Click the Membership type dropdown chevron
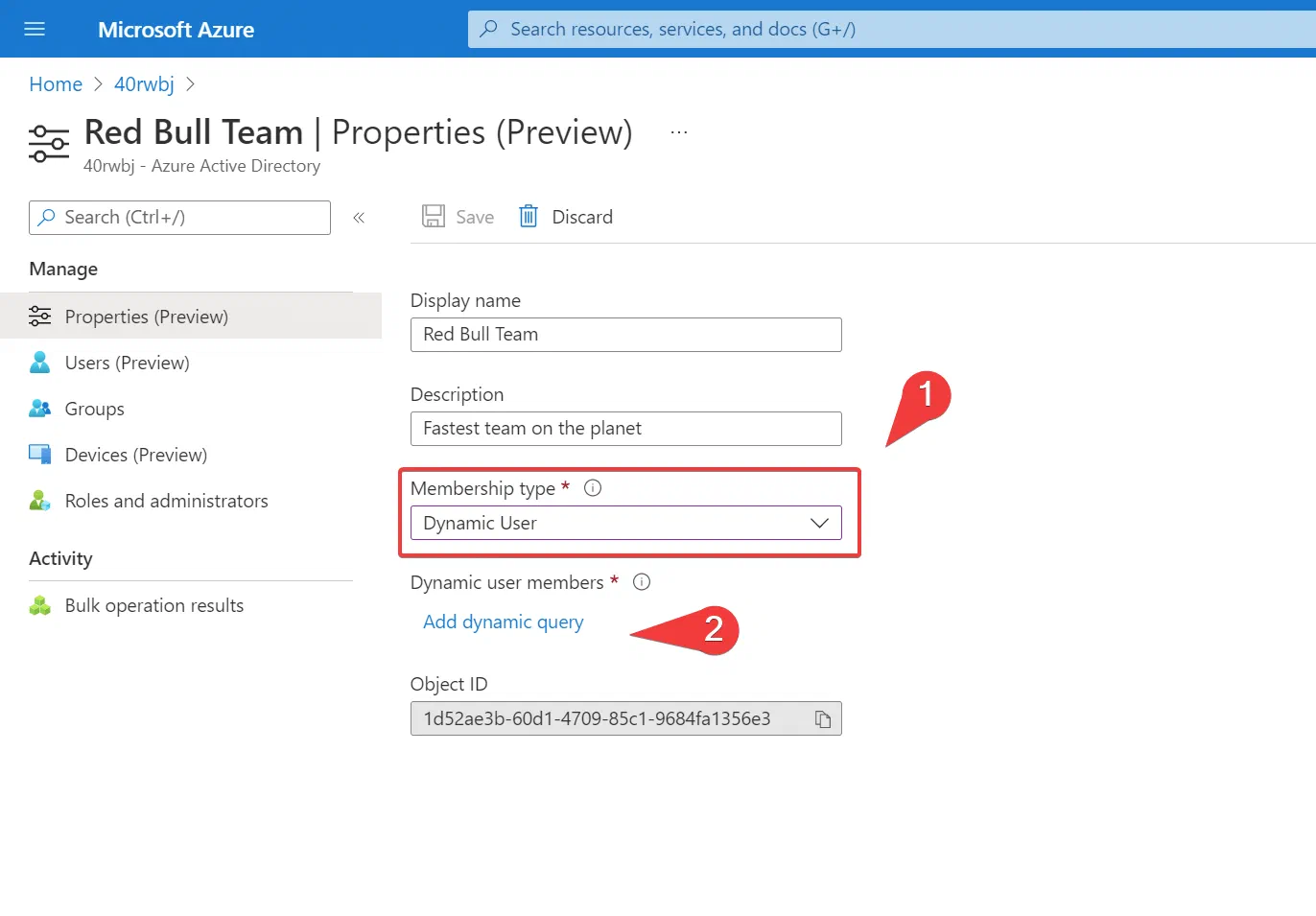This screenshot has width=1316, height=916. point(819,523)
